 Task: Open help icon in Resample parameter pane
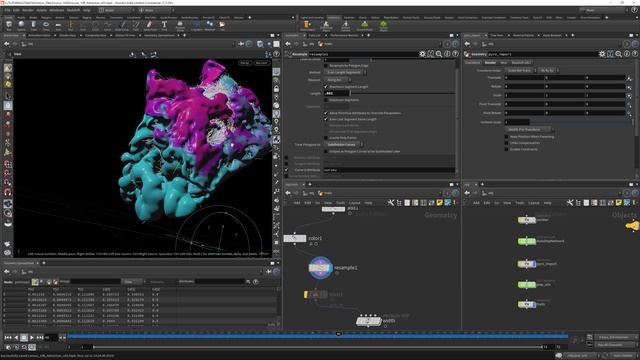point(455,54)
